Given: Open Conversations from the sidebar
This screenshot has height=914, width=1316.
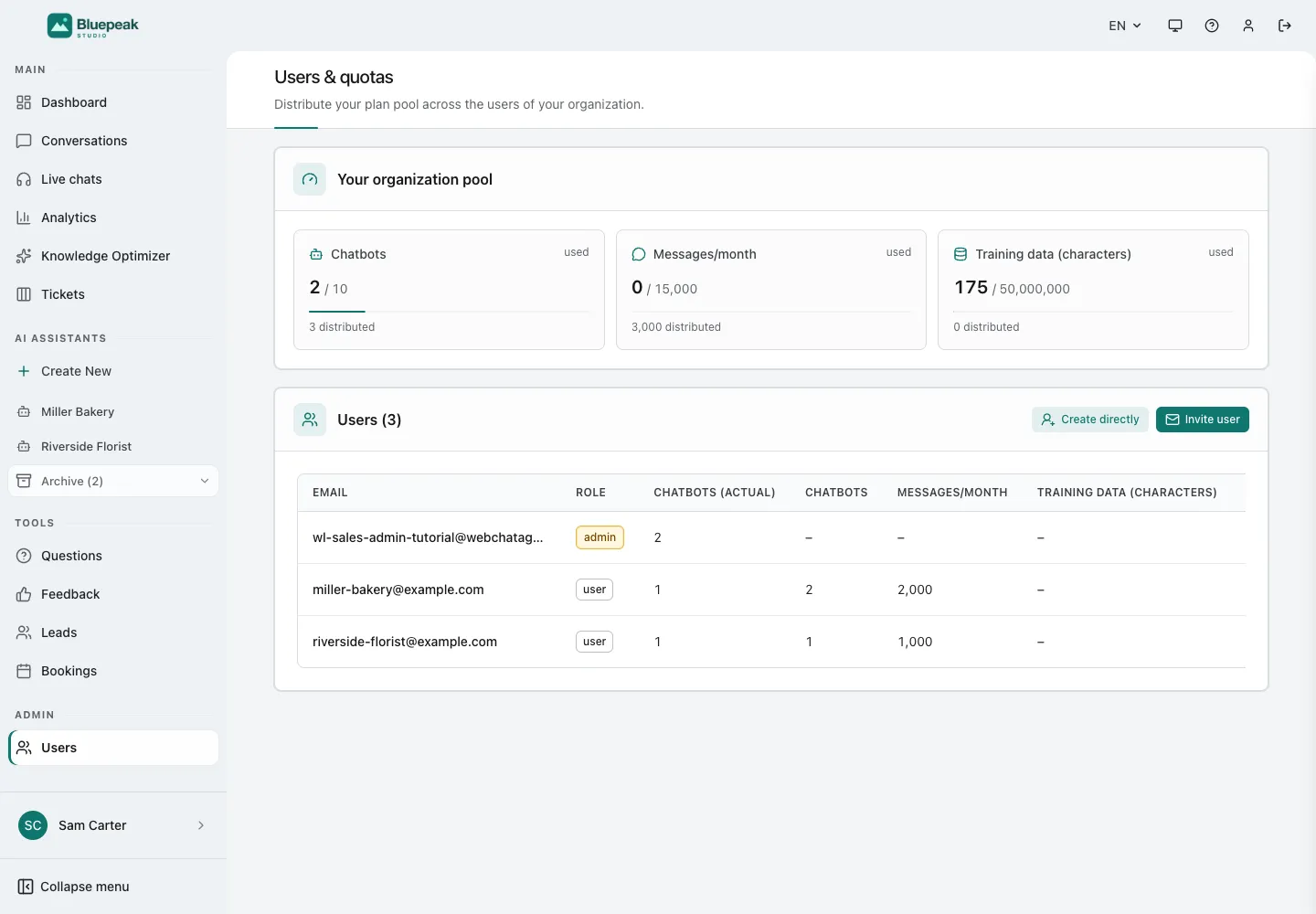Looking at the screenshot, I should click(113, 141).
